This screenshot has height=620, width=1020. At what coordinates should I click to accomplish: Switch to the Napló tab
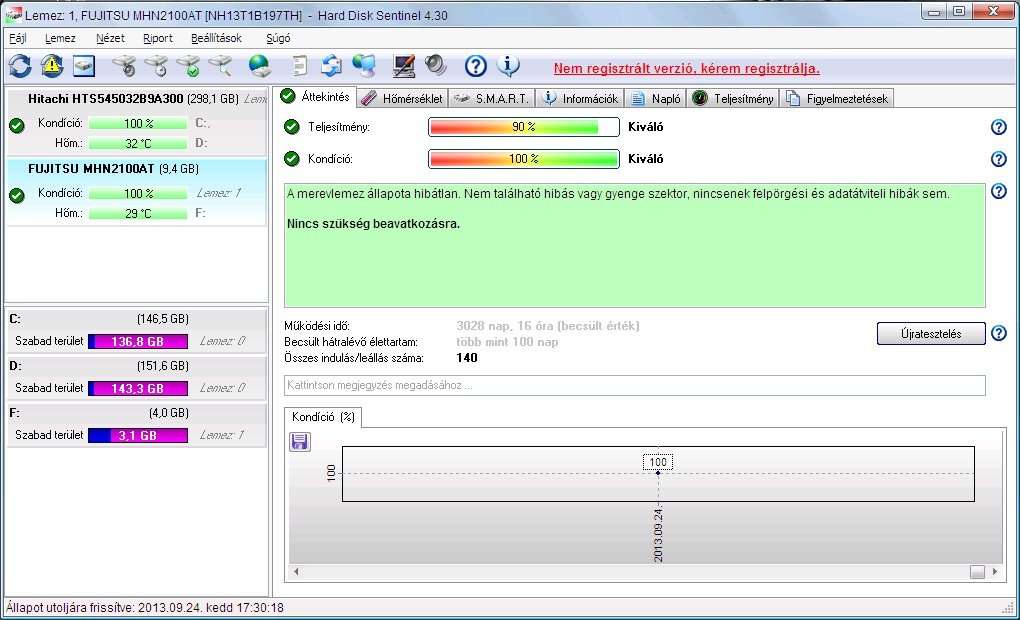(656, 98)
